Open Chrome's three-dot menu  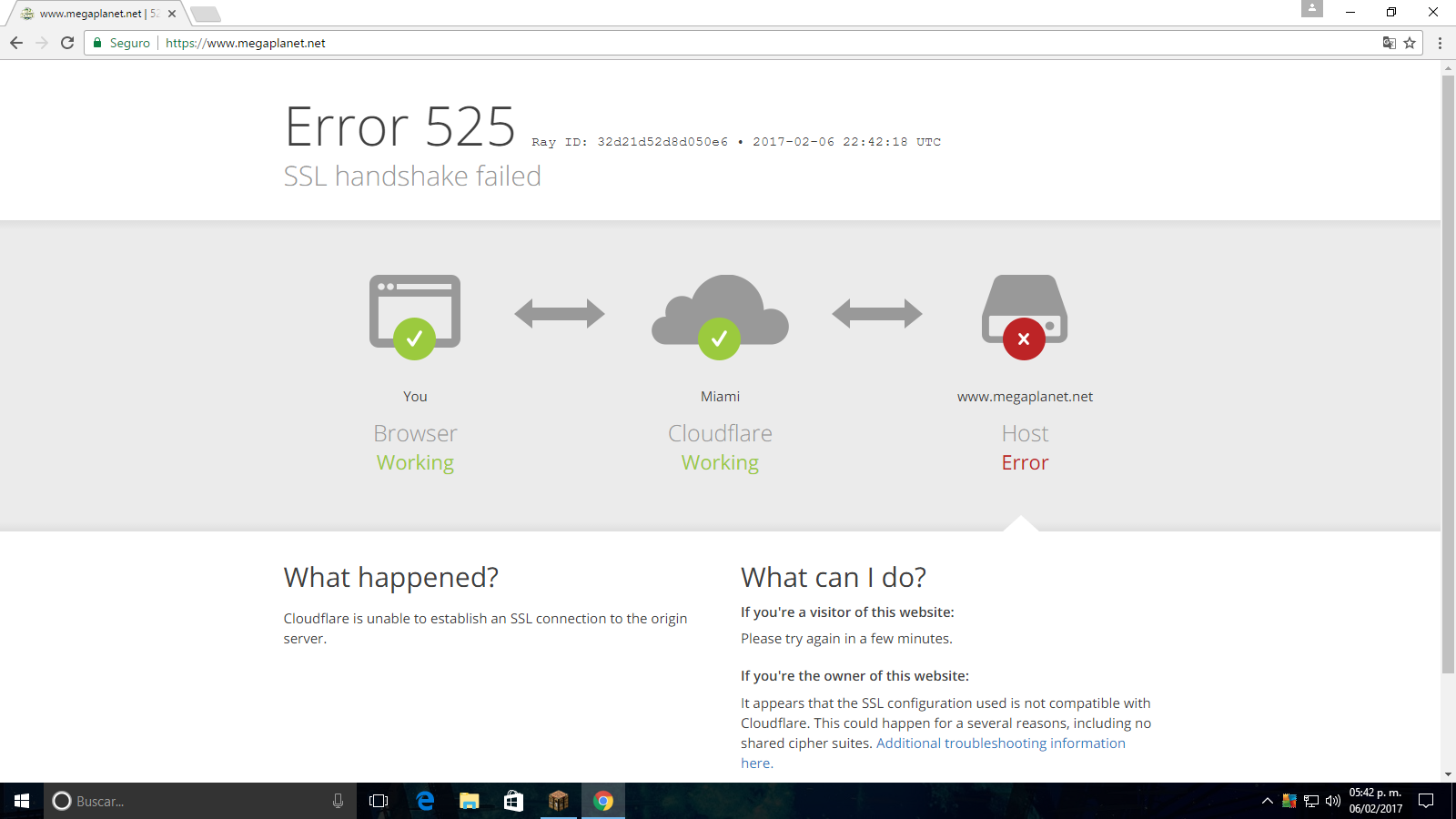pos(1440,43)
